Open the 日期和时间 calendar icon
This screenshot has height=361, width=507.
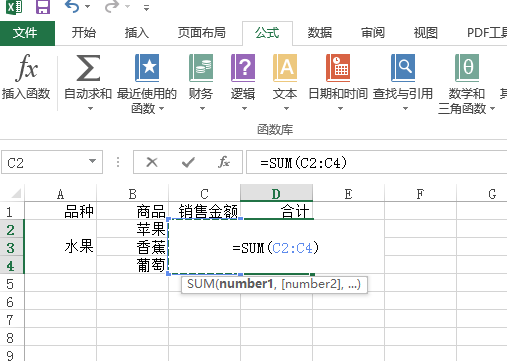(x=338, y=68)
